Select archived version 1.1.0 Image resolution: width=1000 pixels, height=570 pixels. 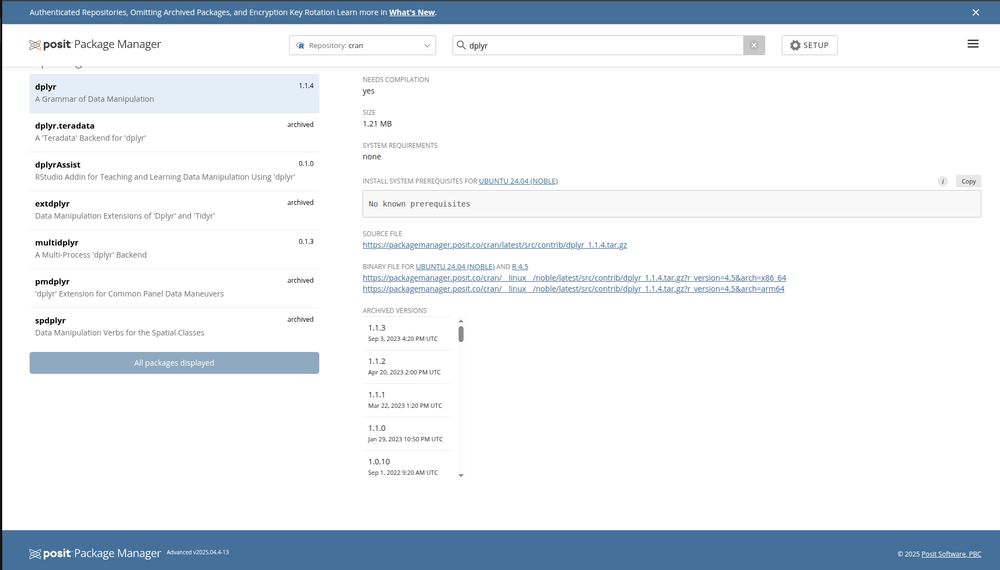407,434
